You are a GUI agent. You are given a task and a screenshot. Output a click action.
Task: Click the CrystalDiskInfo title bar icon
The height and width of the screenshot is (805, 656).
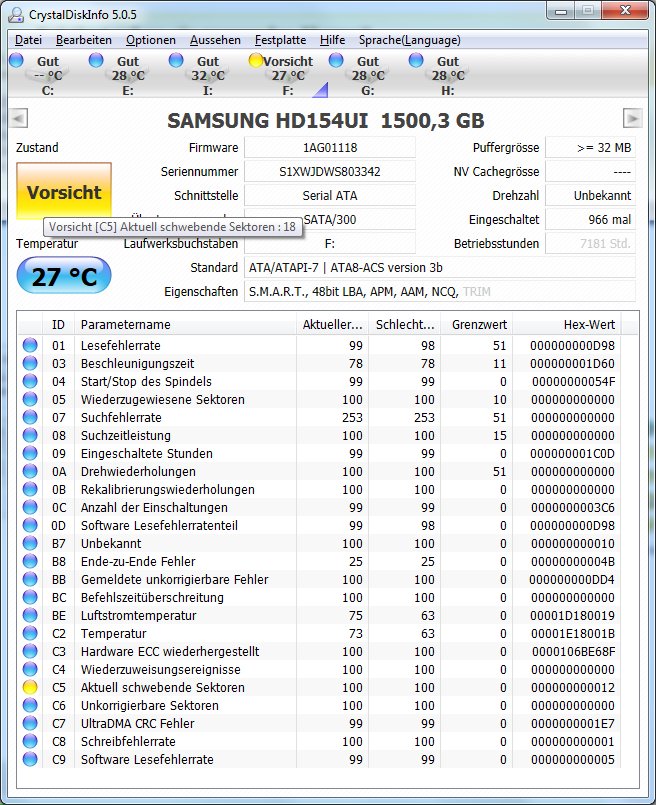[x=16, y=15]
